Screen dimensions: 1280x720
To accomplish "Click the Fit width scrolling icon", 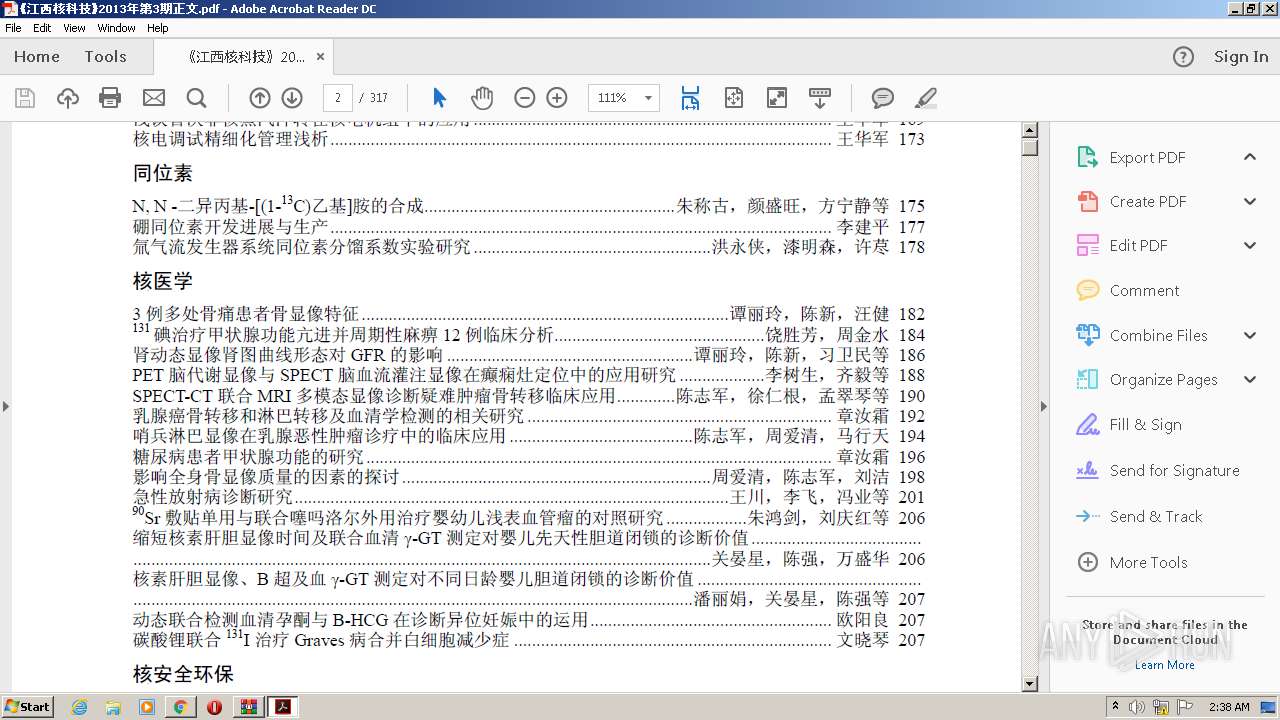I will point(690,97).
